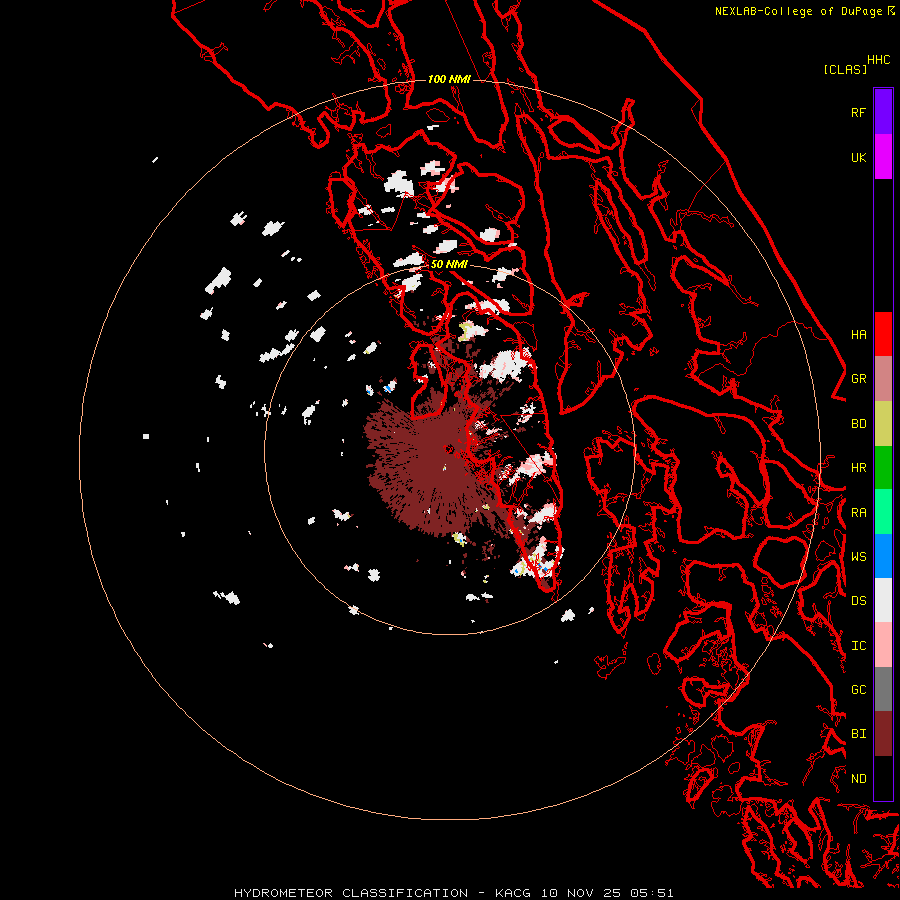This screenshot has width=900, height=900.
Task: Click the NEXLAB-College of DuPage text
Action: tap(800, 11)
